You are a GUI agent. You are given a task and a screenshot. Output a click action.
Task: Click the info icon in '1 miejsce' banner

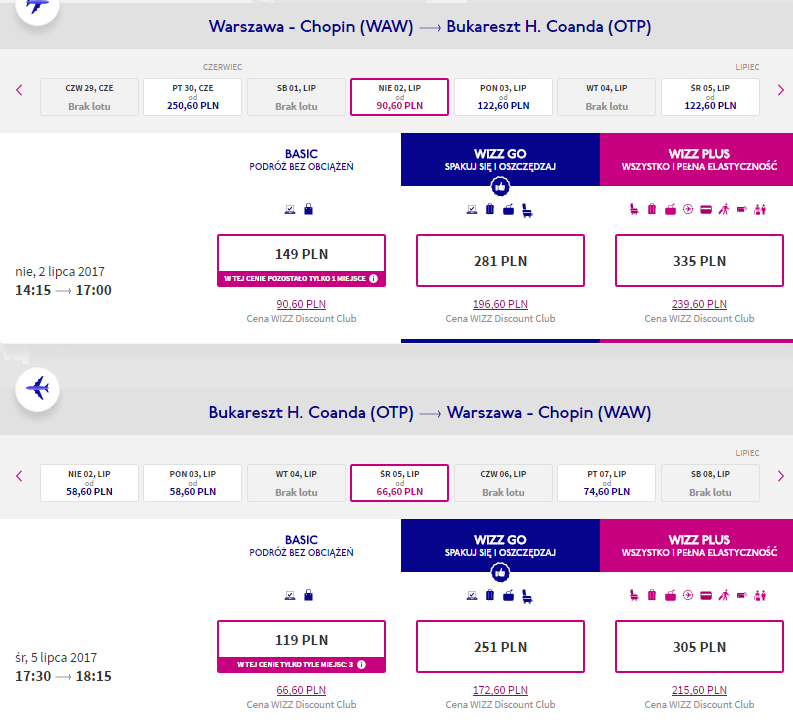click(x=373, y=279)
